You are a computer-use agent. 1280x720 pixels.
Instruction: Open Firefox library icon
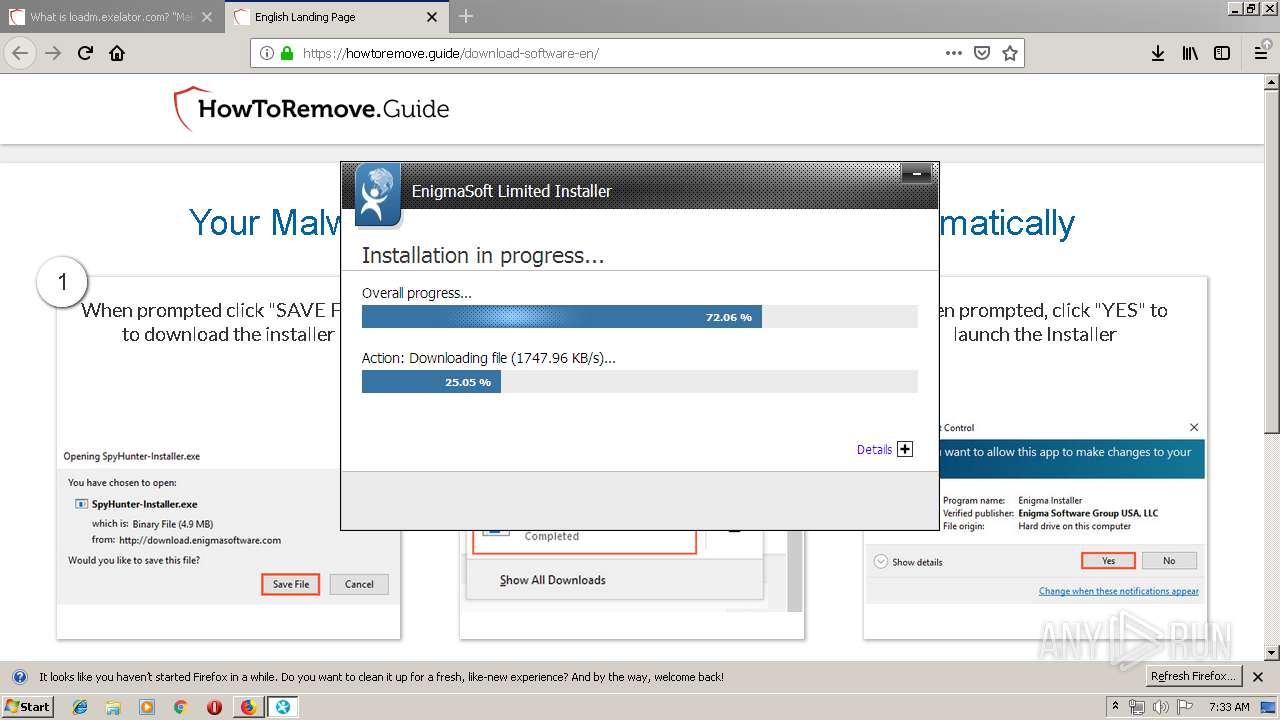pos(1190,53)
